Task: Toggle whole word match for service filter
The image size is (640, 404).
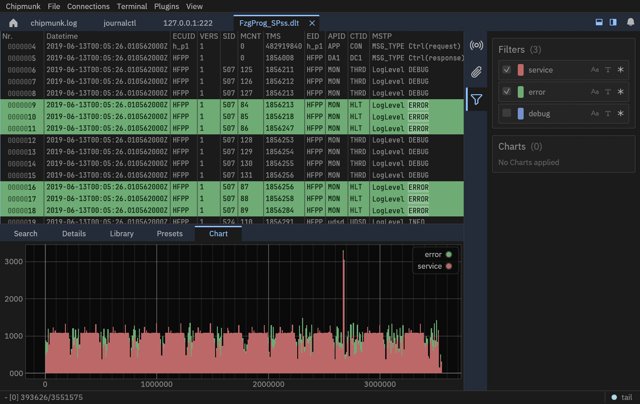Action: coord(608,70)
